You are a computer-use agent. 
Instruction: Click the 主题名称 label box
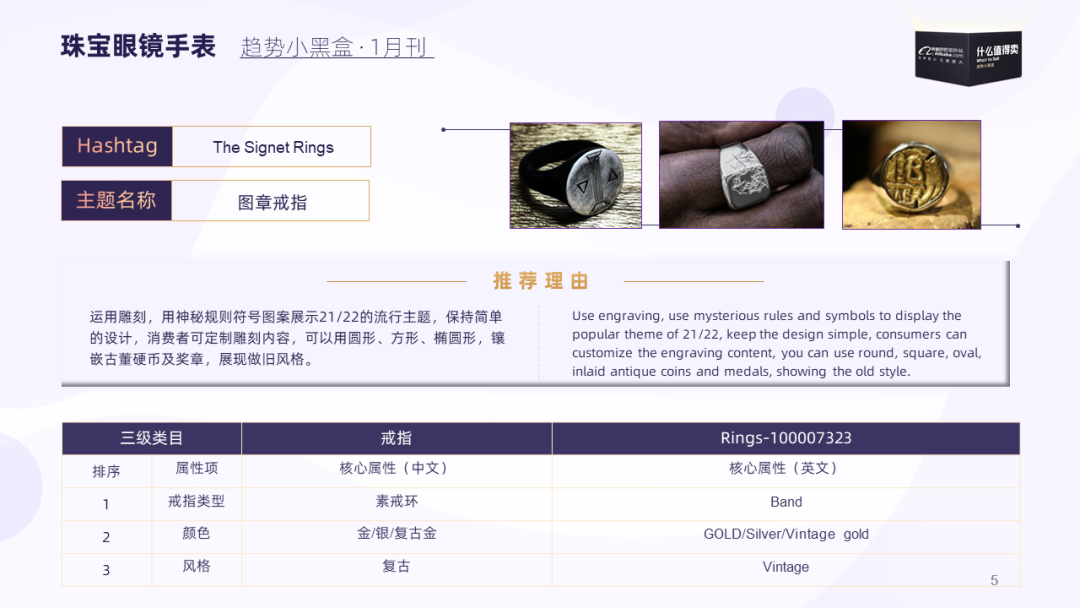(116, 200)
